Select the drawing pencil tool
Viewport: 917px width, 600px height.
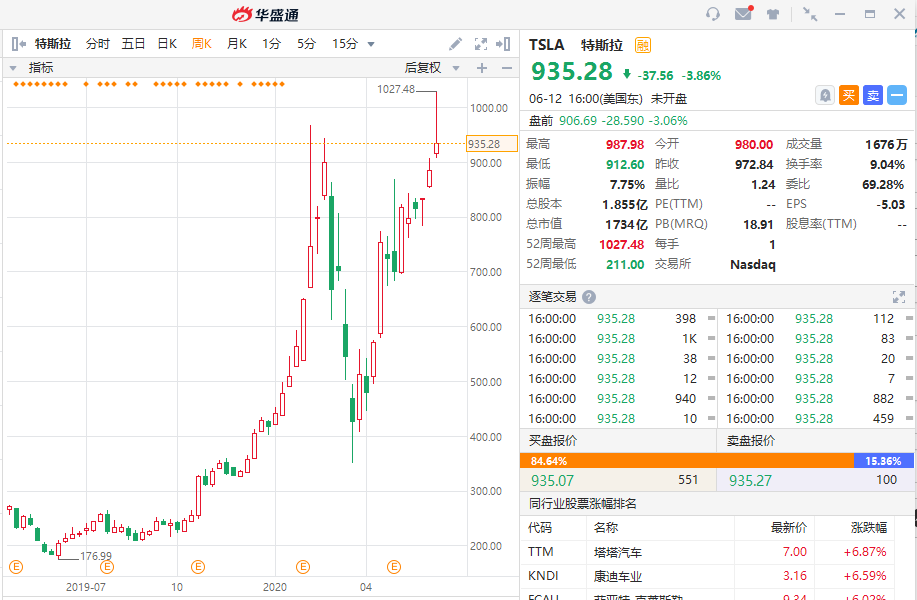point(455,44)
